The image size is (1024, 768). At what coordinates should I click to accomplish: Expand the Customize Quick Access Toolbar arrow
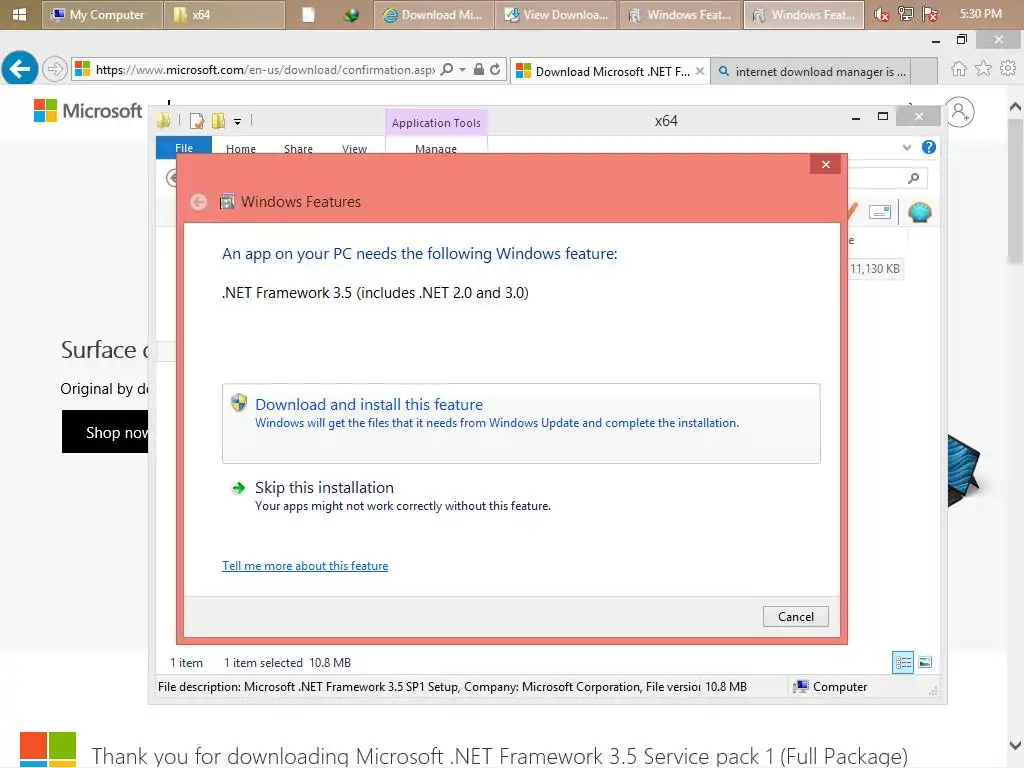[x=238, y=121]
